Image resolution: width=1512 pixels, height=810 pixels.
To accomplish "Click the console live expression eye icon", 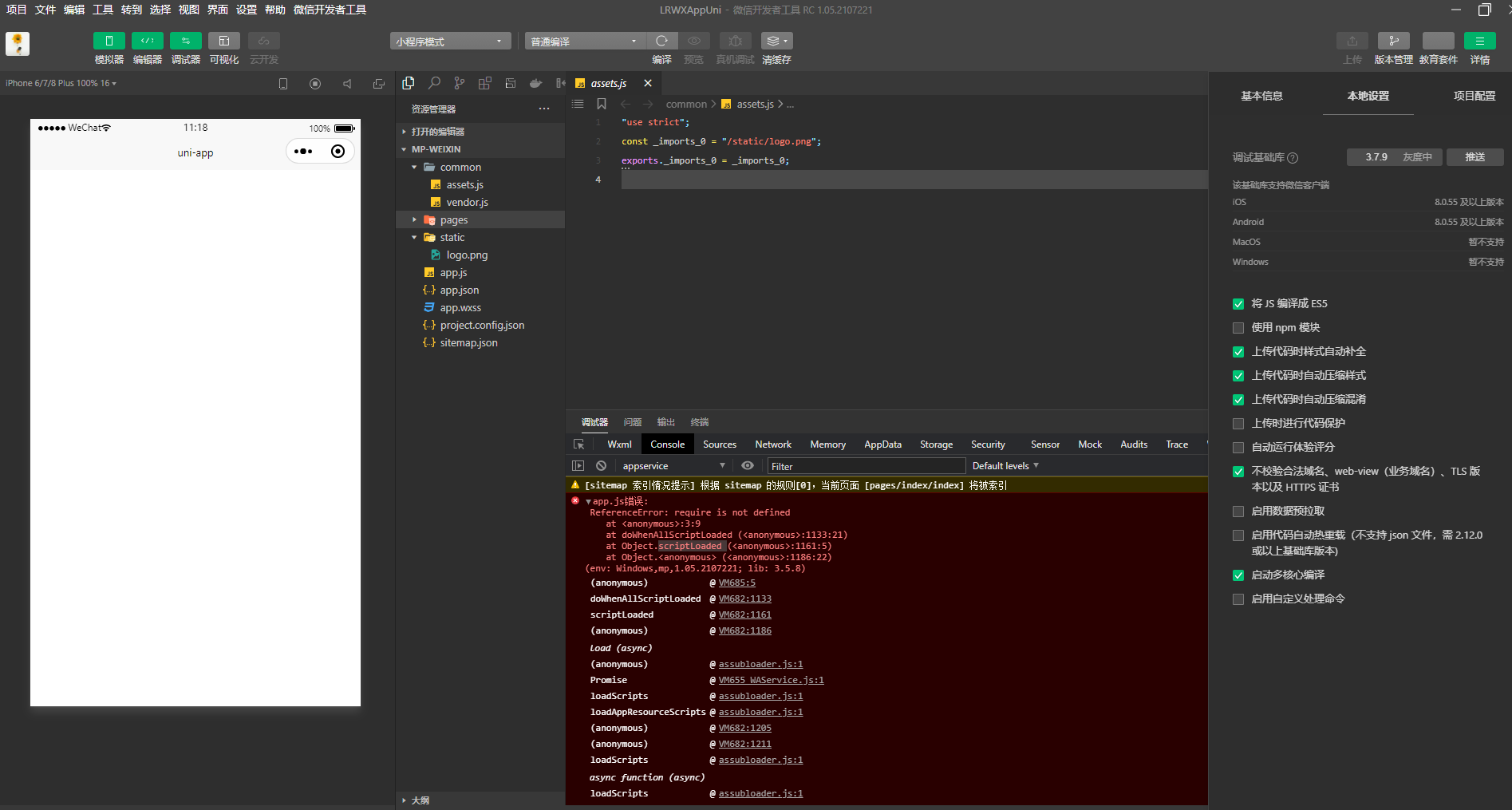I will click(x=748, y=466).
